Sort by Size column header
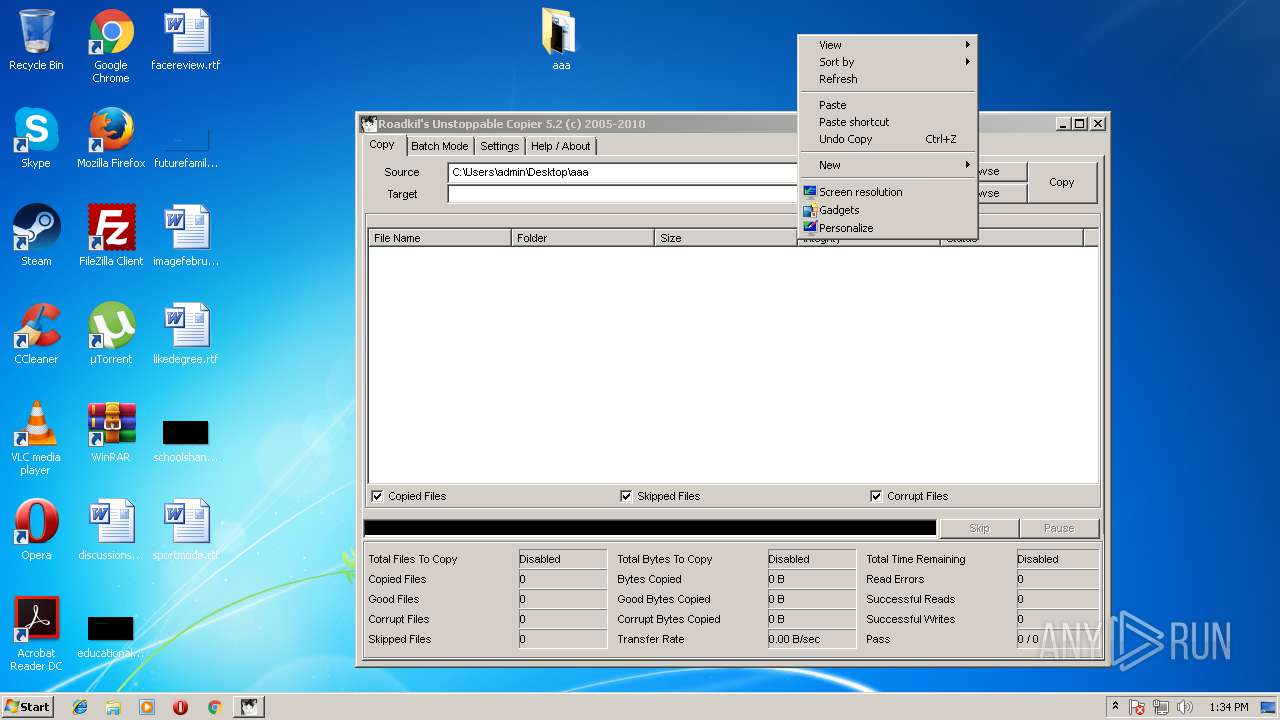This screenshot has width=1280, height=720. (726, 238)
